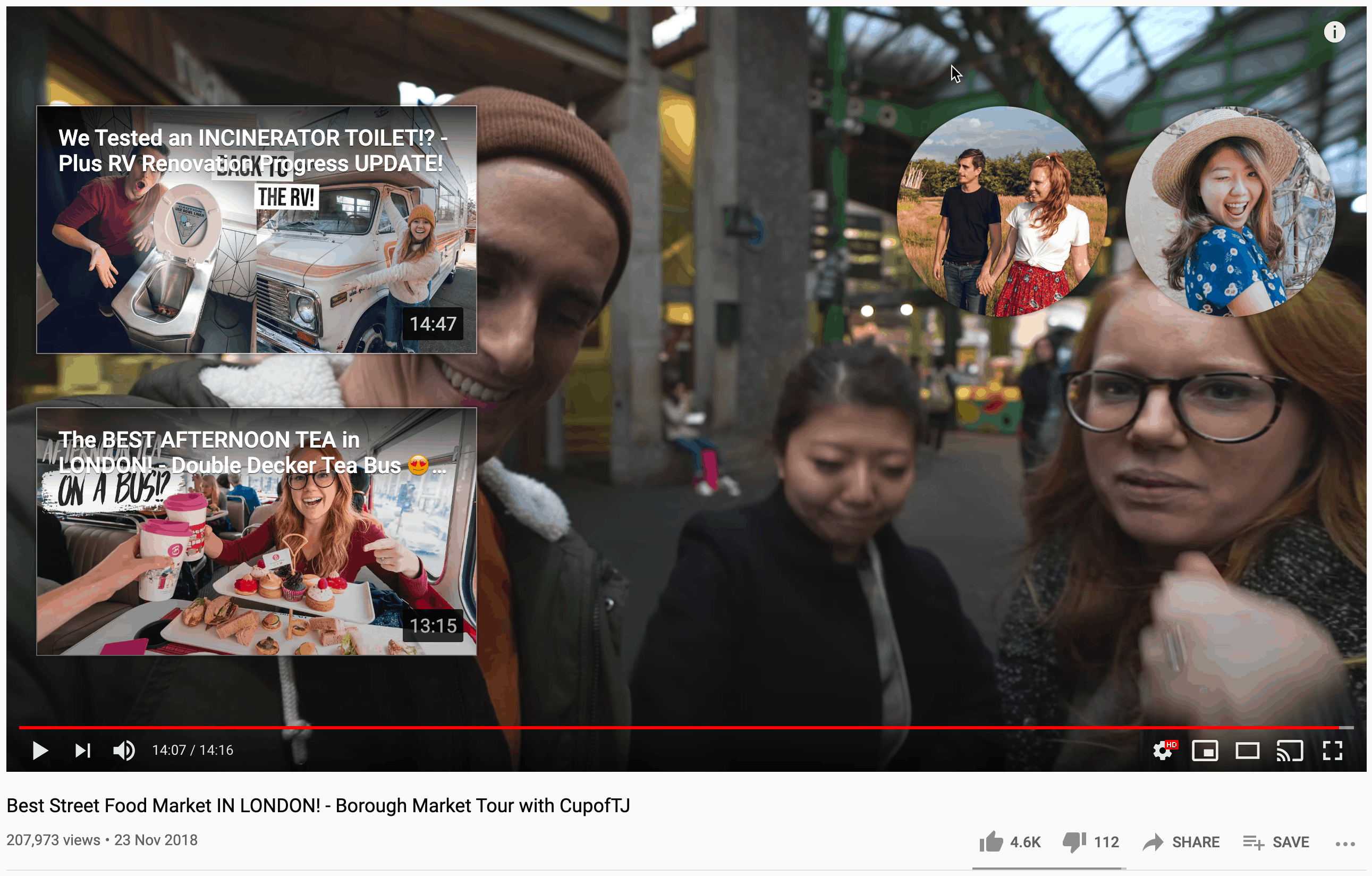Open the info card icon
The height and width of the screenshot is (876, 1372).
click(1334, 32)
